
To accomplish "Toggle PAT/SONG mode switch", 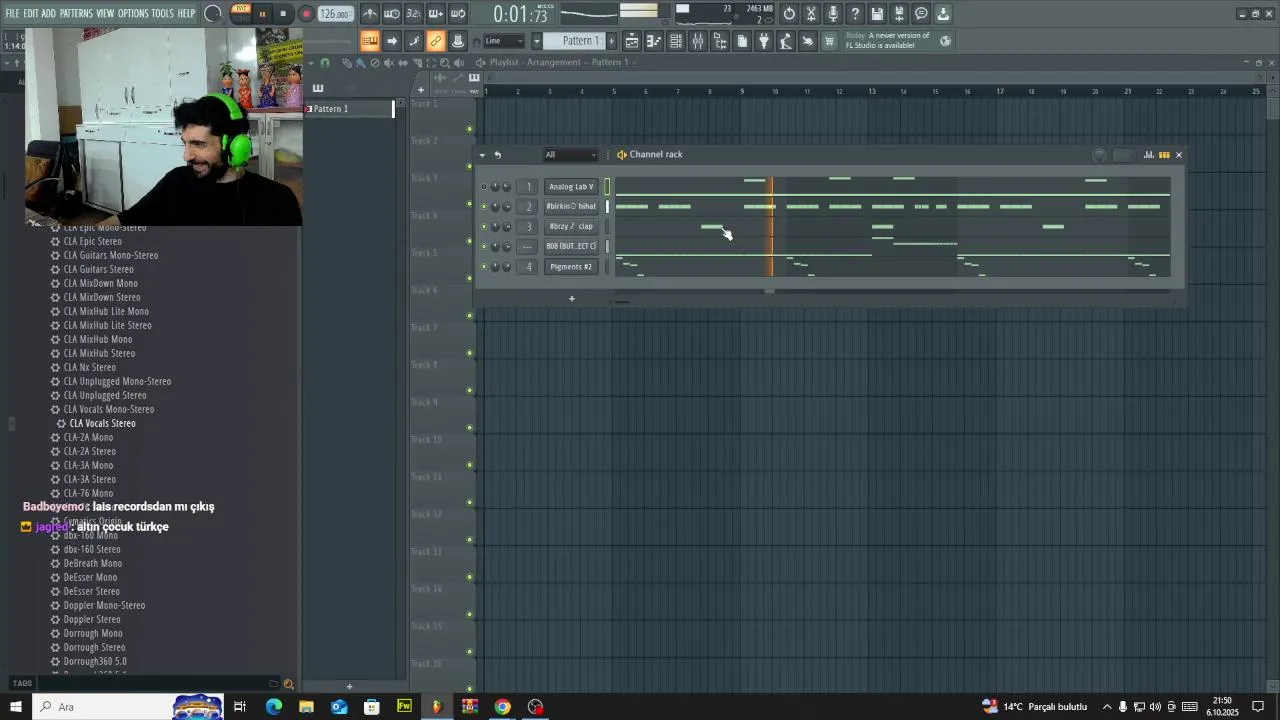I will (x=241, y=13).
